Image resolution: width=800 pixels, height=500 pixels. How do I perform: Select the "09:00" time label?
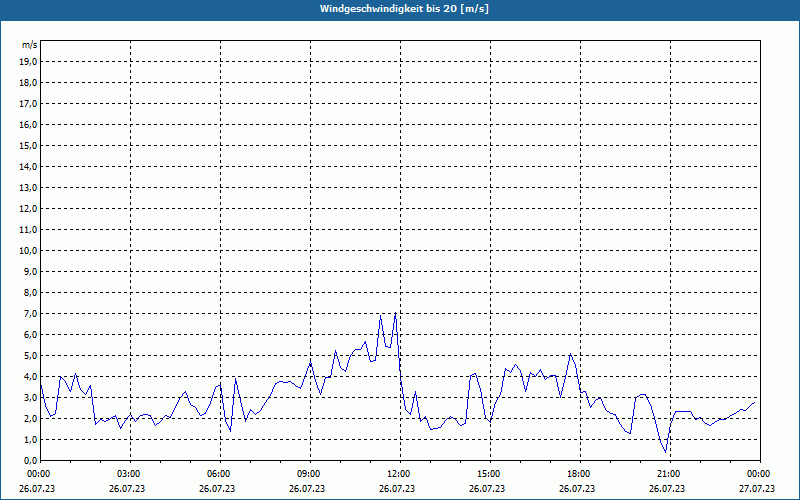310,474
